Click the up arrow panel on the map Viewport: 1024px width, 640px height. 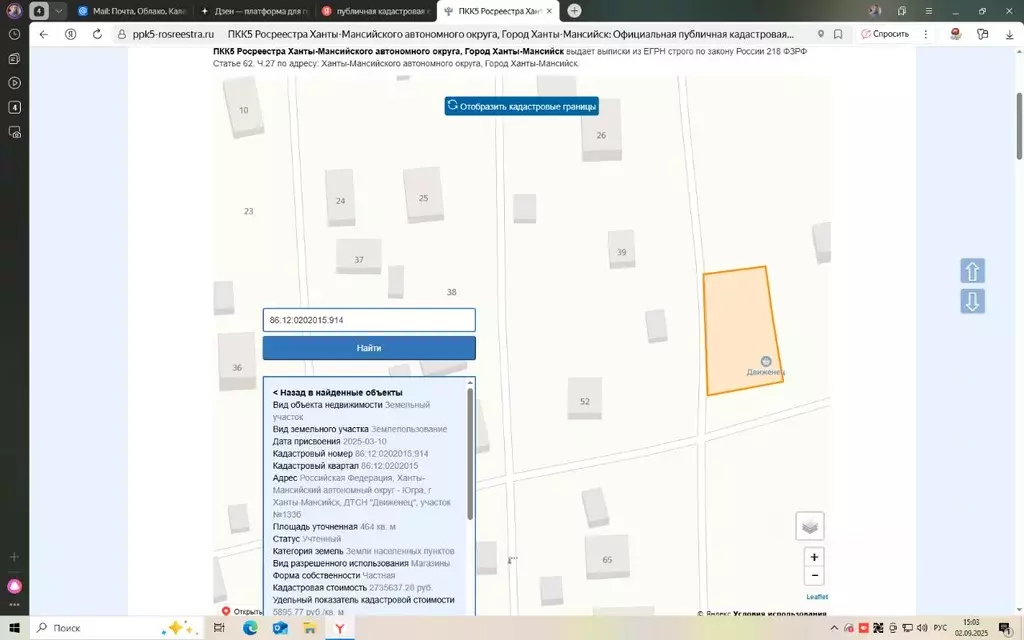tap(972, 271)
